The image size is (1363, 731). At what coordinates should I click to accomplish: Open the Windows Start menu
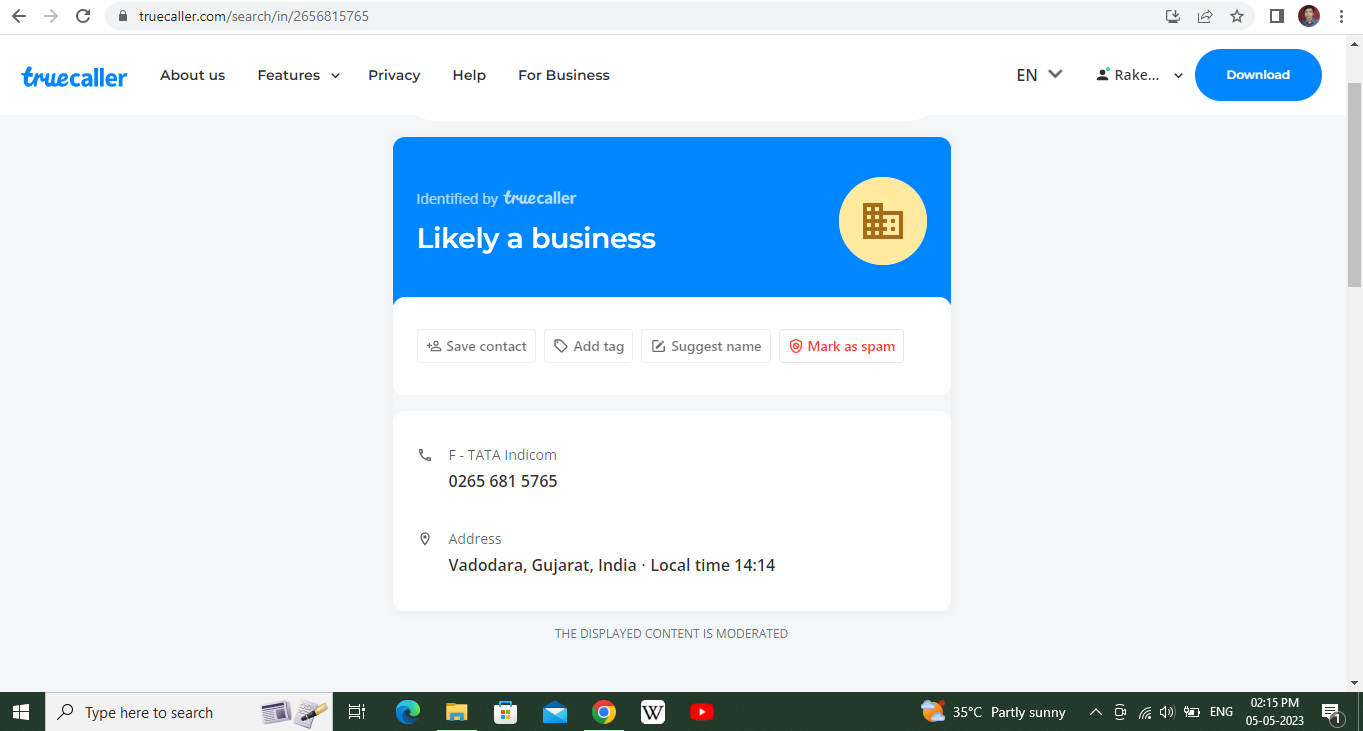(22, 712)
